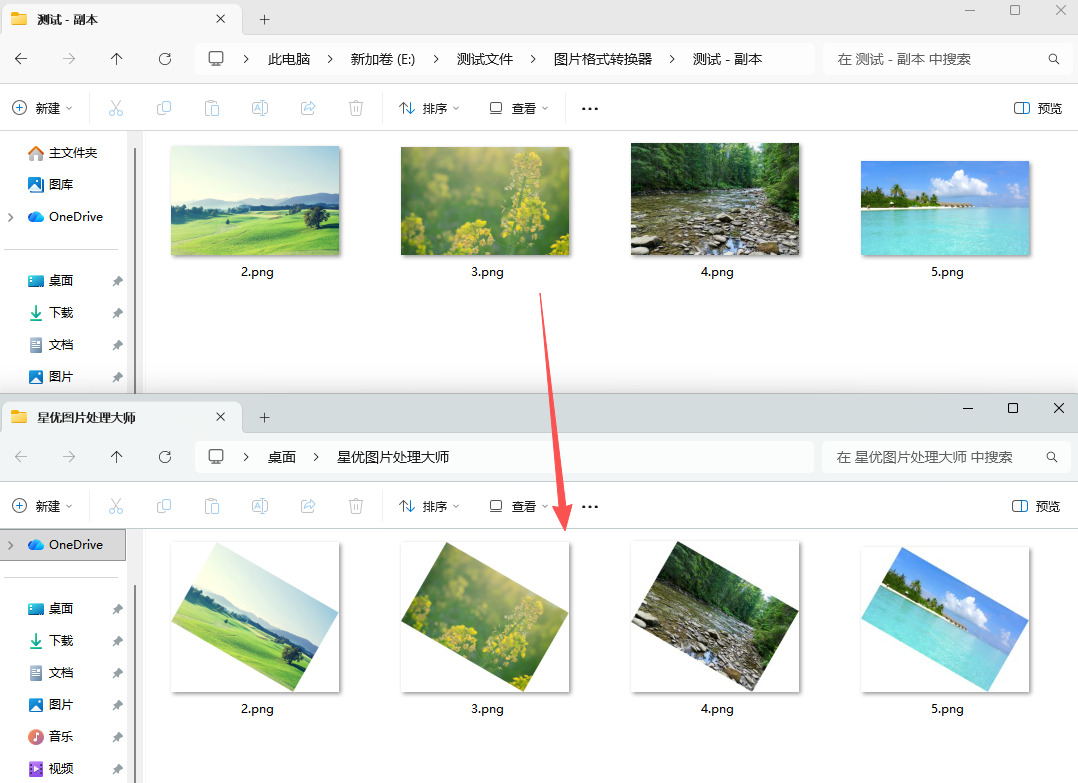
Task: Select 3.png thumbnail in top window
Action: pos(485,201)
